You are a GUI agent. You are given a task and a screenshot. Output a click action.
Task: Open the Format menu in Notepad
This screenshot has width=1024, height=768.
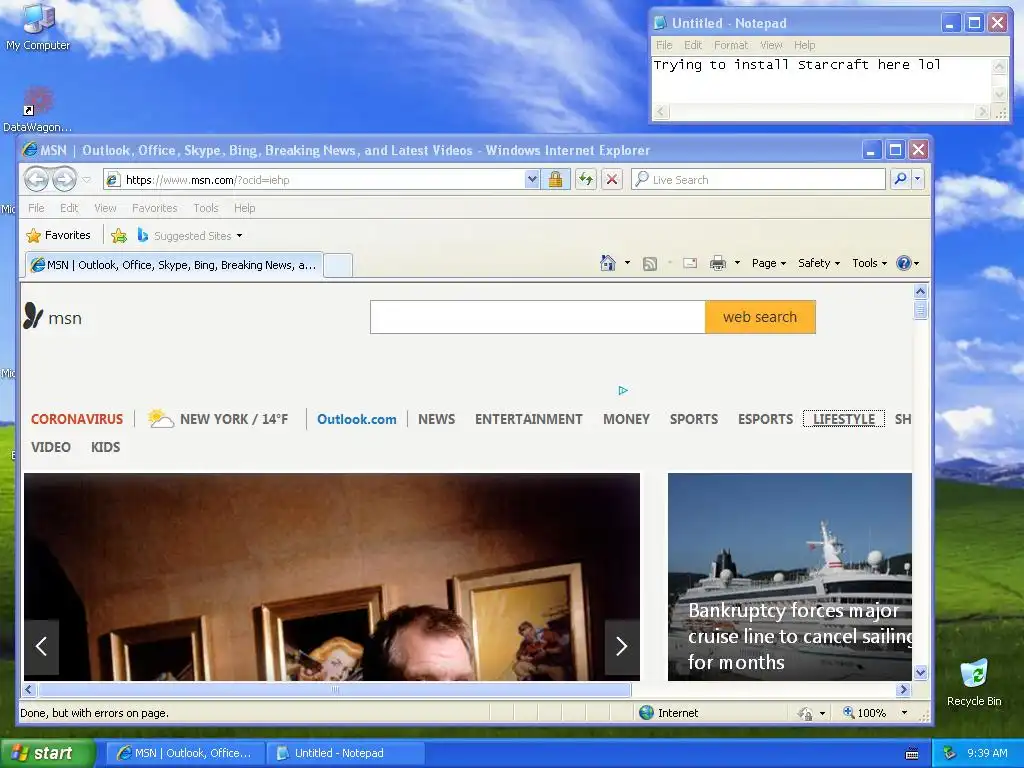[731, 45]
